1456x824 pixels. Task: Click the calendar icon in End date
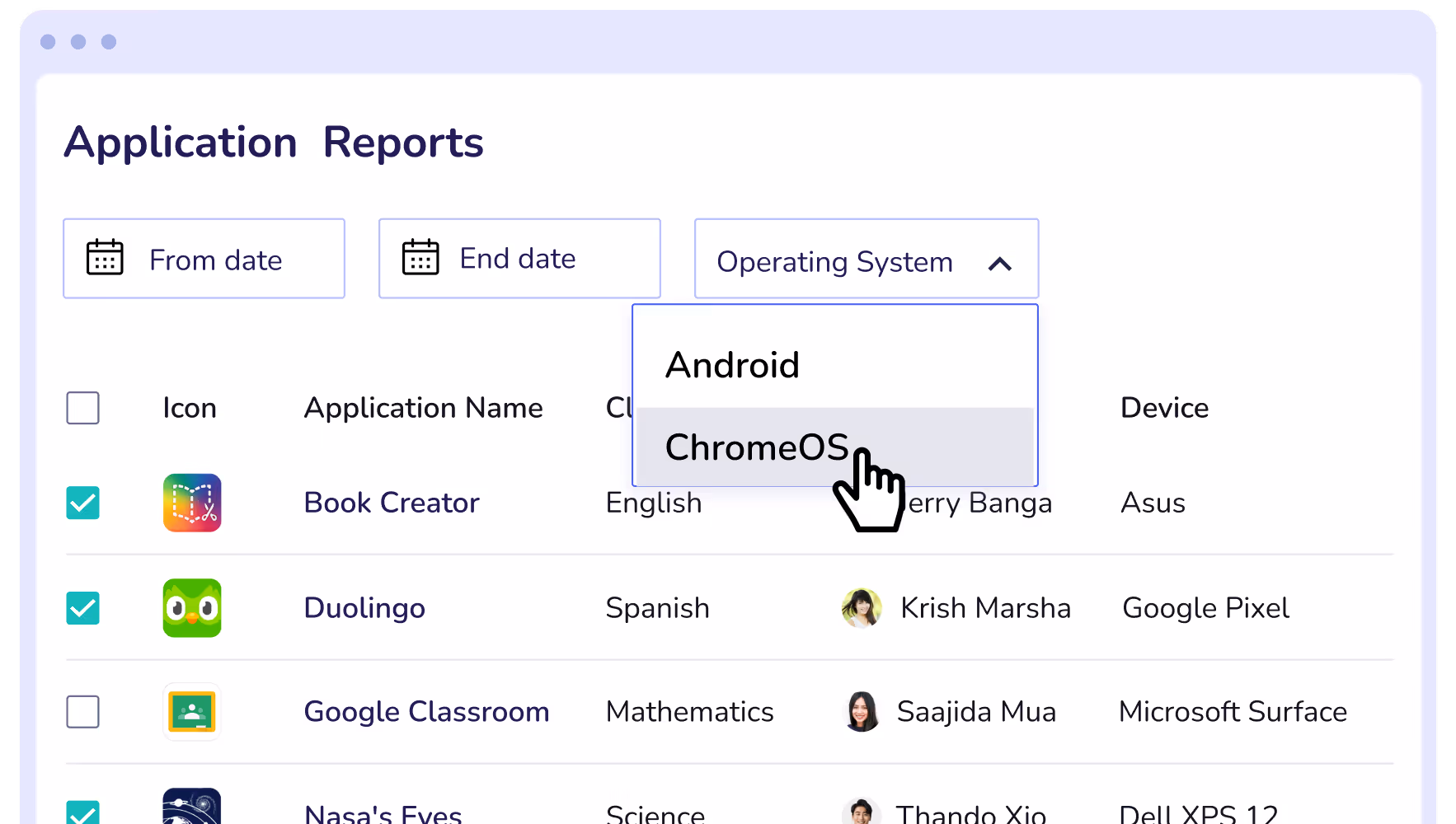click(420, 257)
